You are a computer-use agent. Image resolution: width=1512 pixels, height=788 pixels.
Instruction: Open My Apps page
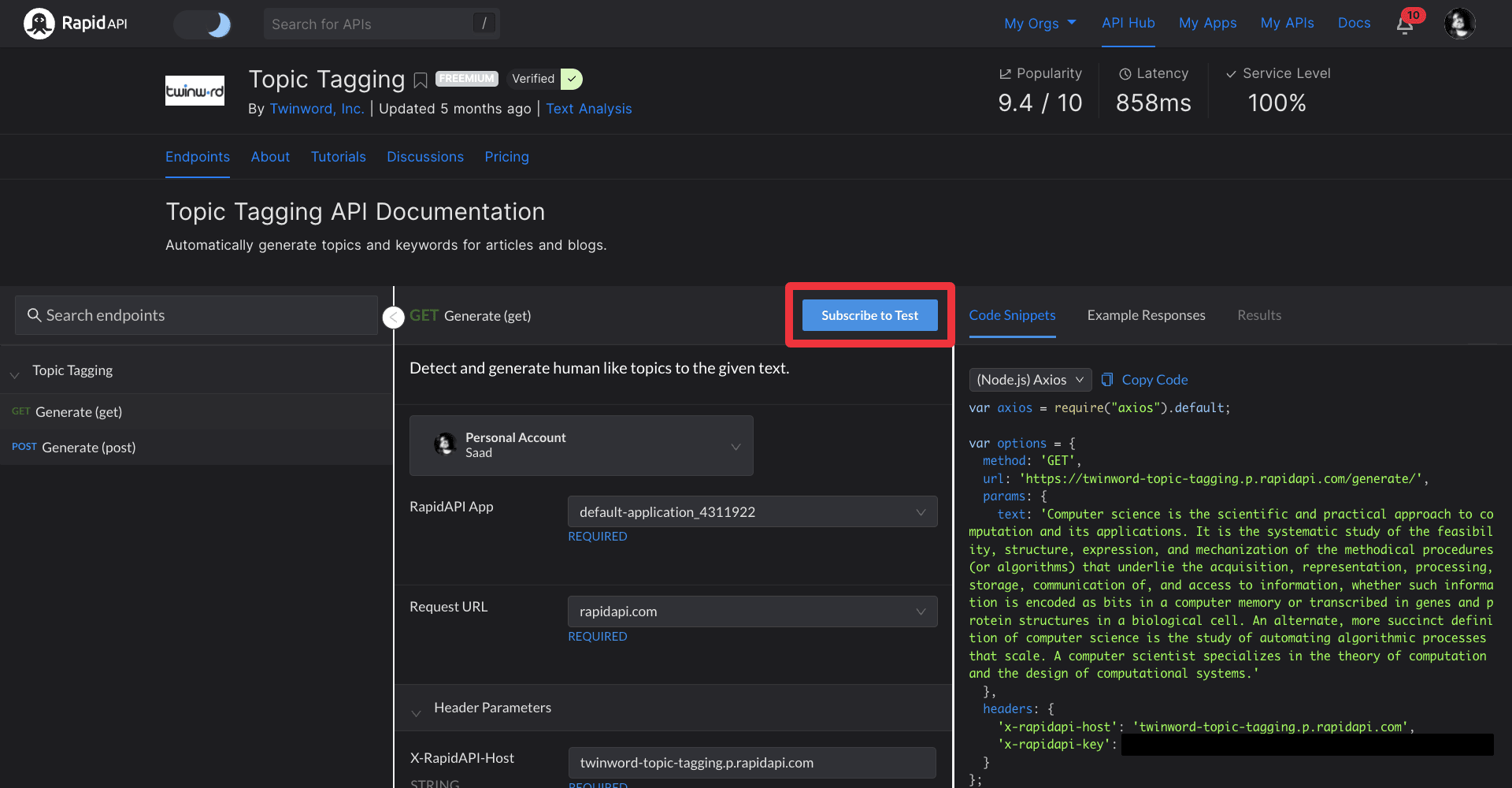[1207, 23]
